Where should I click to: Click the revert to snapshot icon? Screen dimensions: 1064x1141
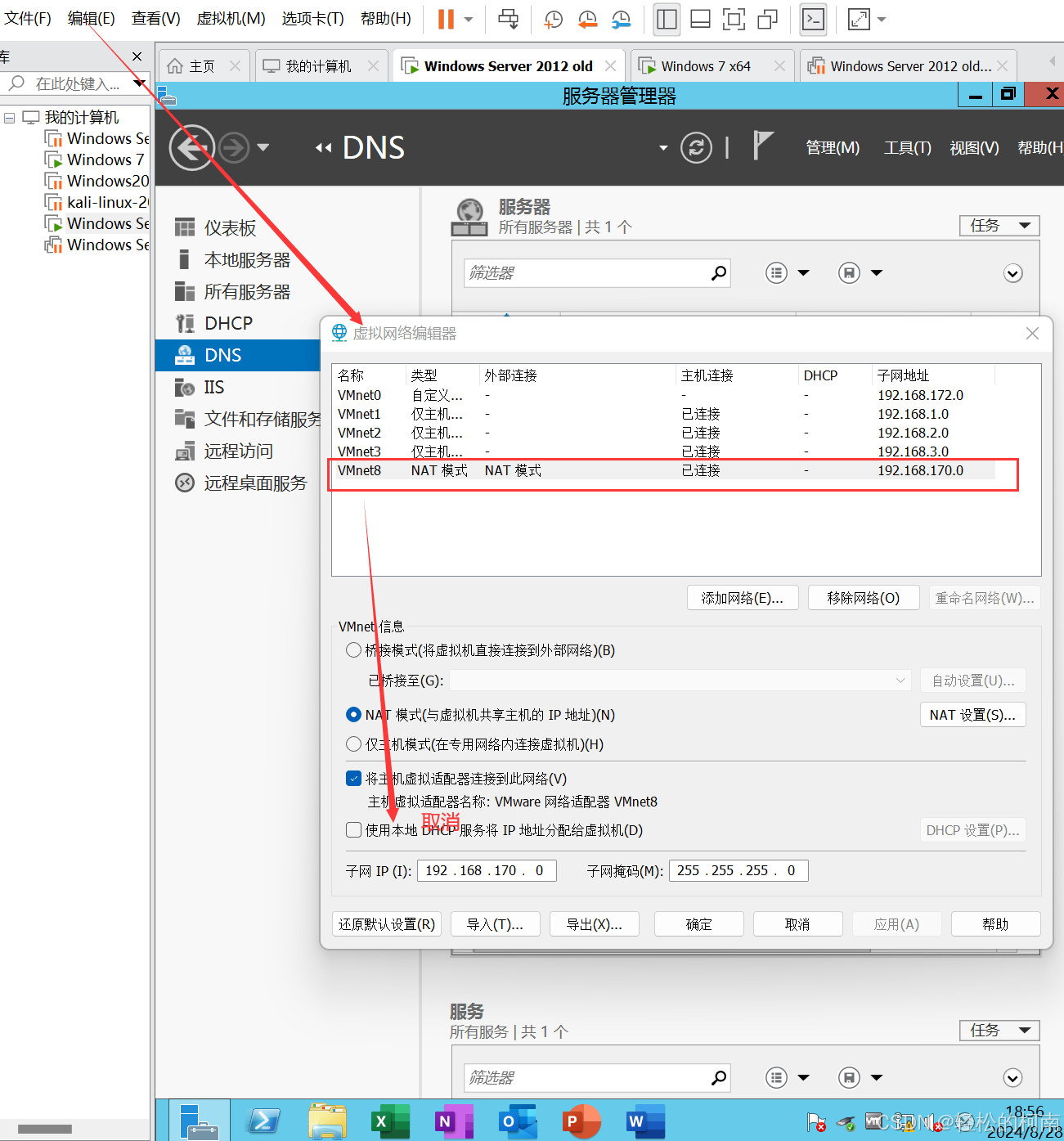(x=587, y=19)
